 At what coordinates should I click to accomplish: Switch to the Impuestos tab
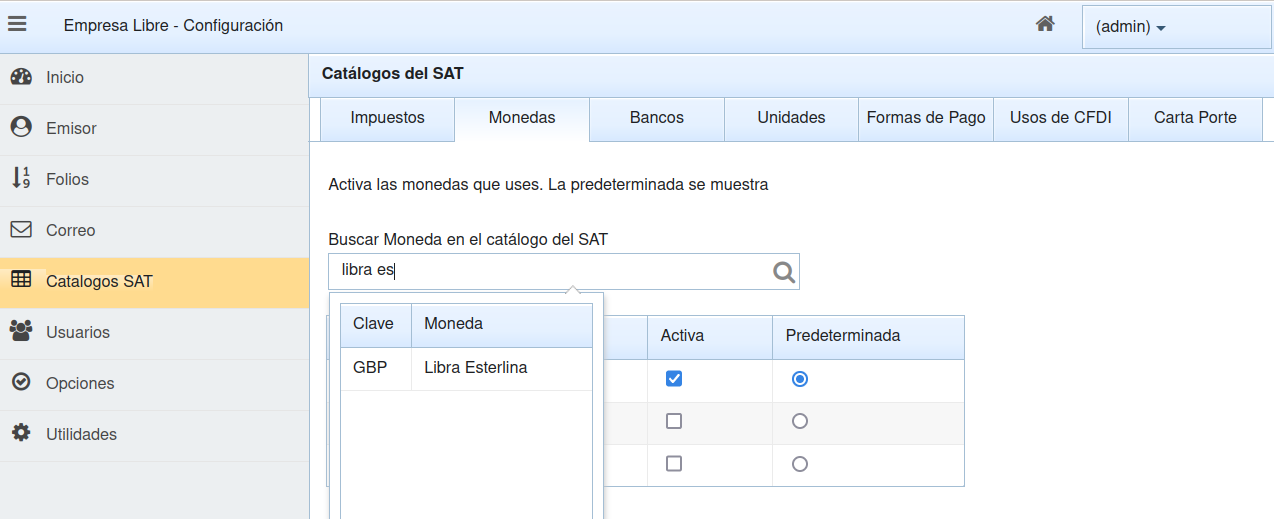387,118
